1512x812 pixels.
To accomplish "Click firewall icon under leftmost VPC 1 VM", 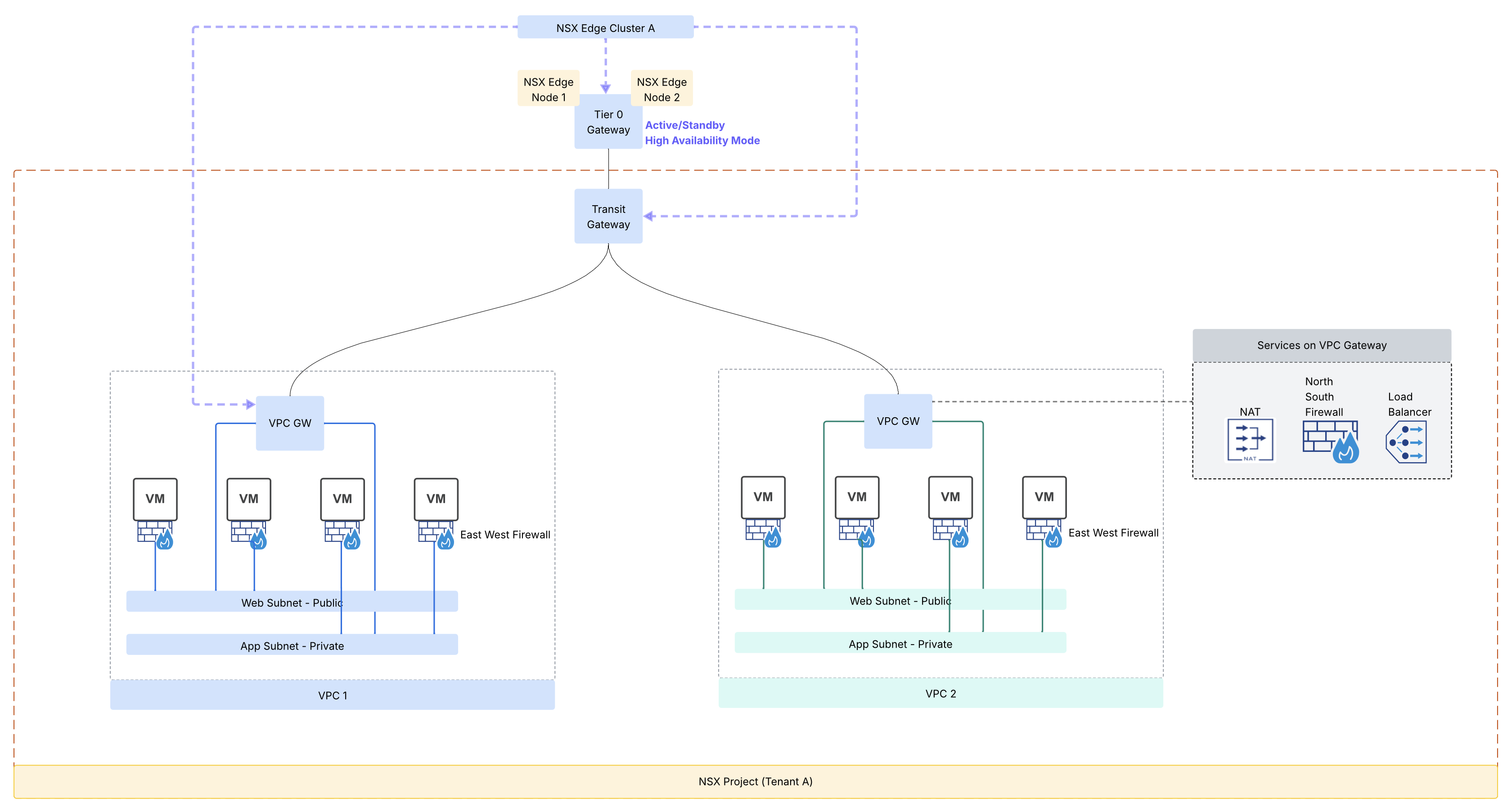I will [x=156, y=535].
